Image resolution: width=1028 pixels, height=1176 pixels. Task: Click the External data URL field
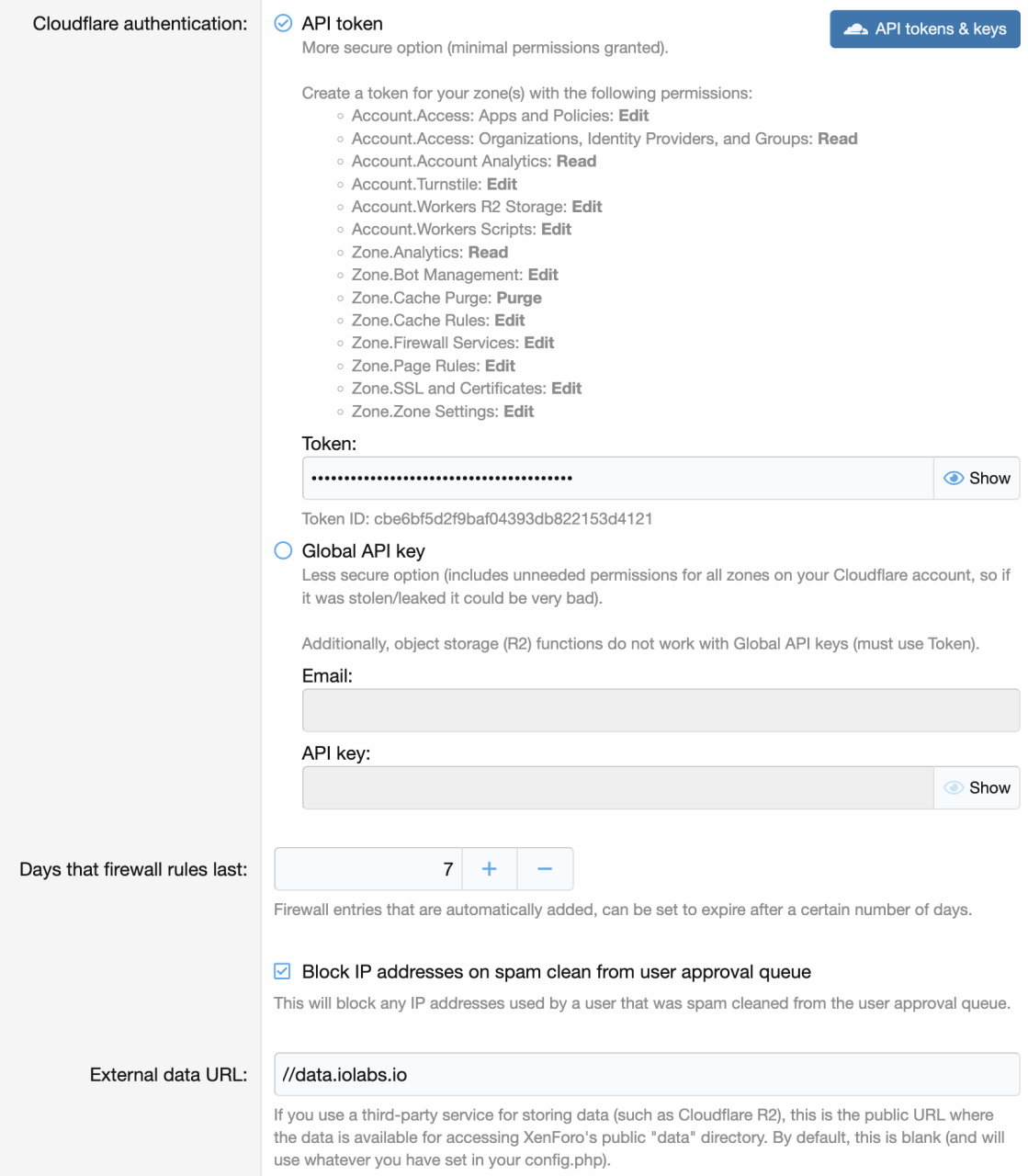[647, 1075]
